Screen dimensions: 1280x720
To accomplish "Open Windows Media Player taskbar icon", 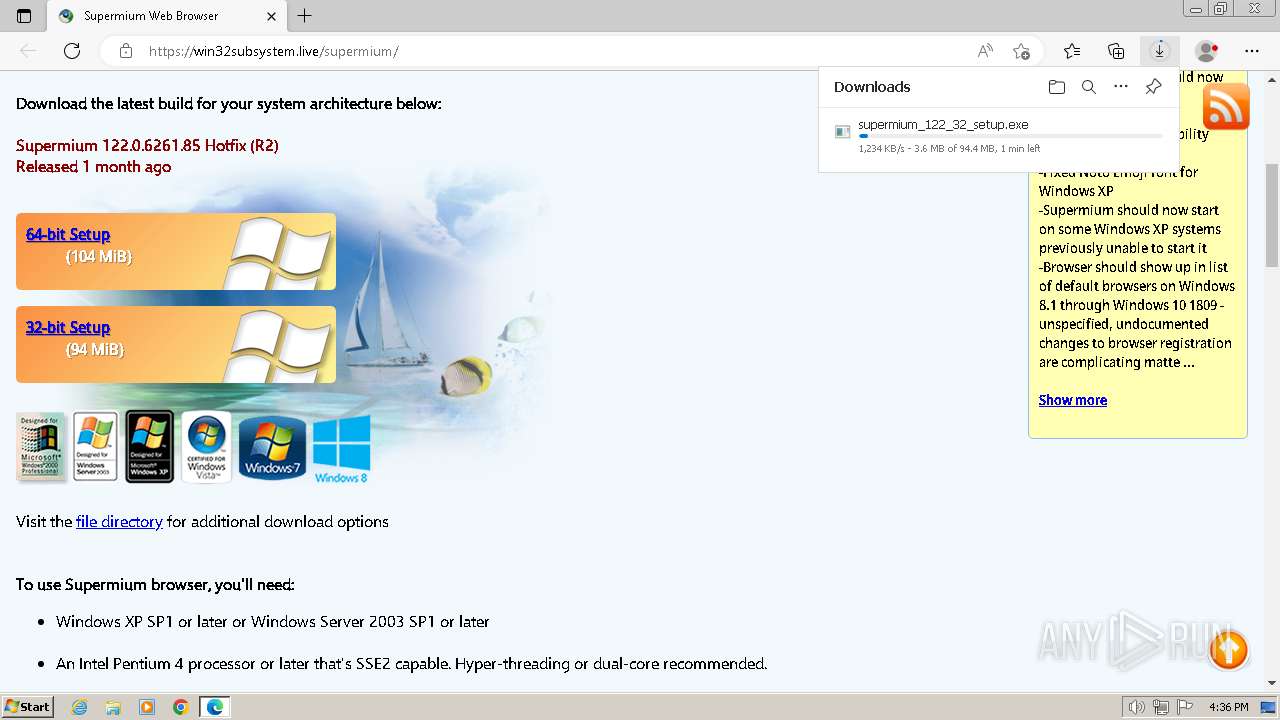I will click(x=147, y=707).
